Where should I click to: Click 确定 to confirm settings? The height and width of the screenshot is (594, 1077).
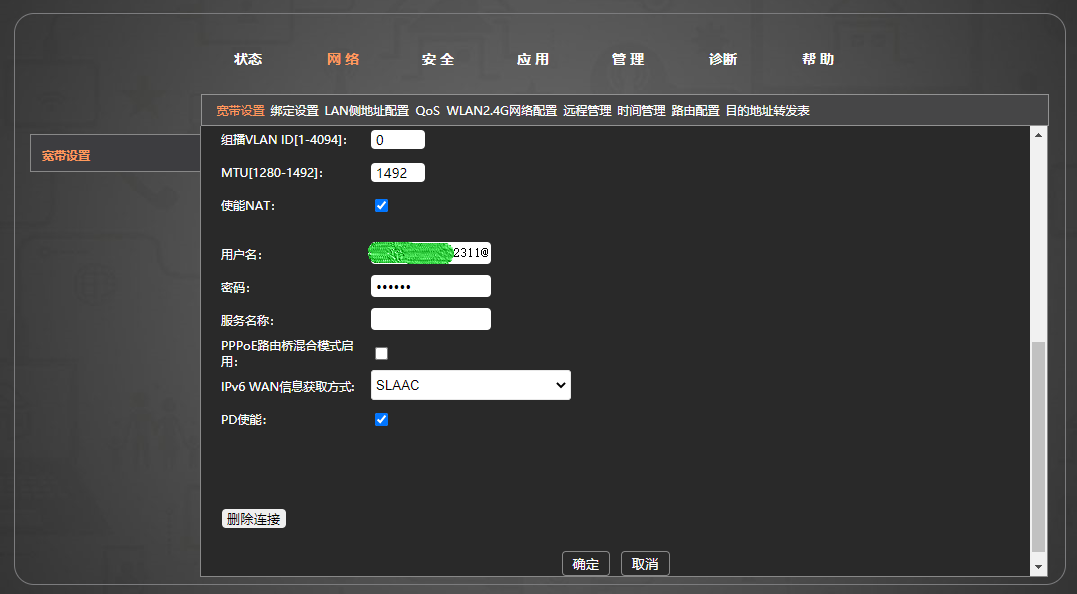tap(585, 563)
